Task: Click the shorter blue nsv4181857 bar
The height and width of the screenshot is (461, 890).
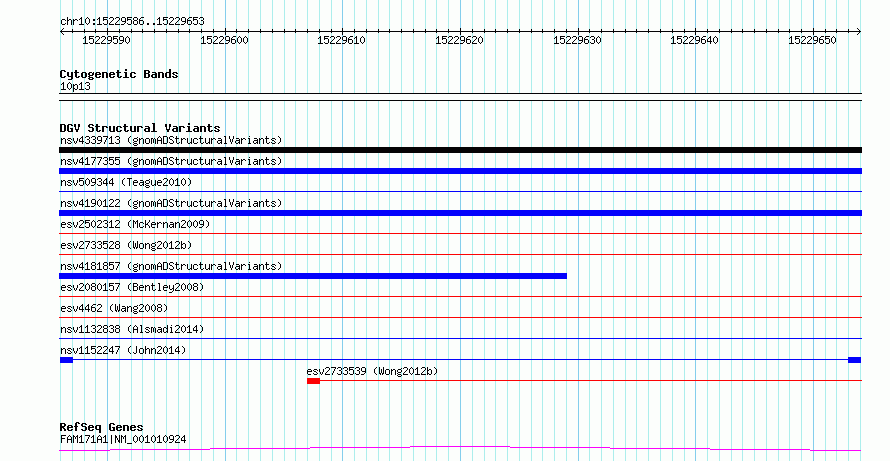Action: (313, 276)
